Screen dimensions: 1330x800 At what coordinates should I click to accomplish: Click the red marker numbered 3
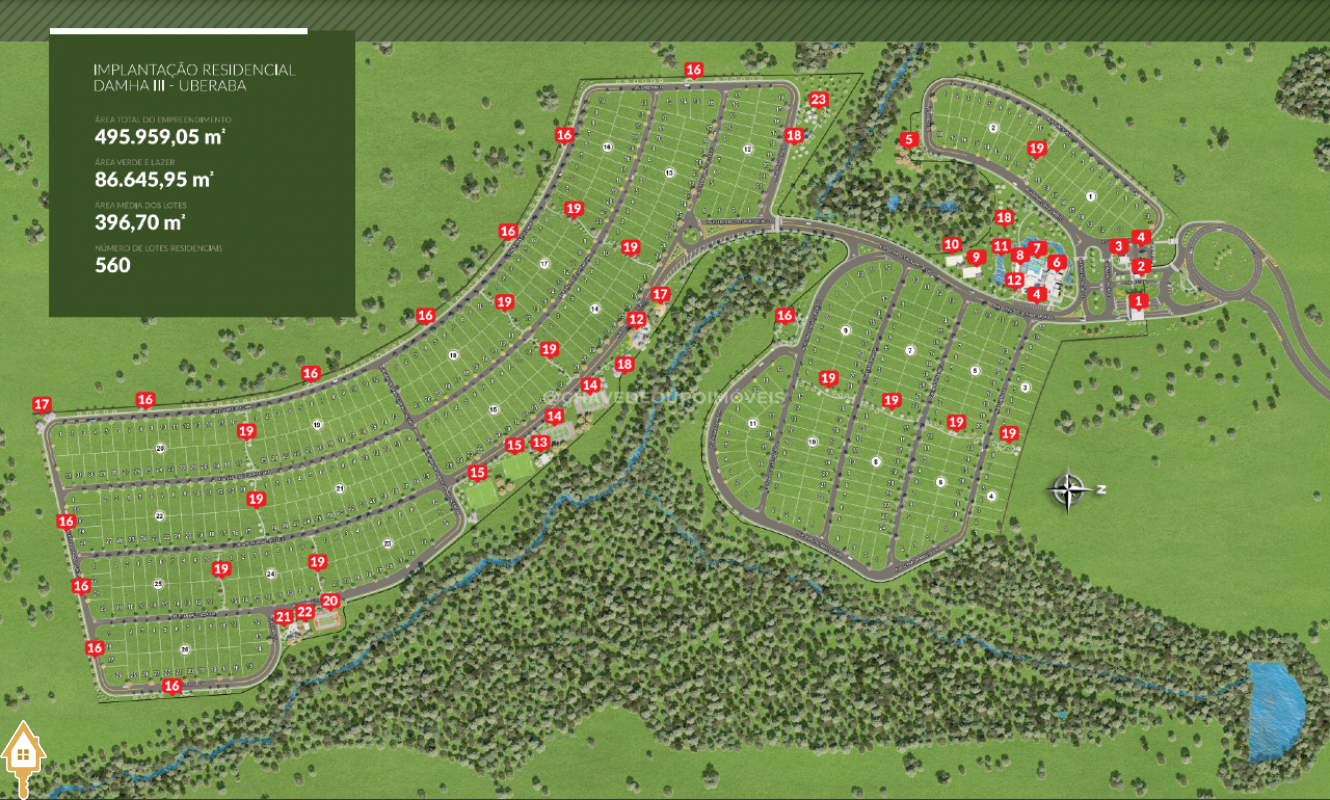click(1118, 246)
